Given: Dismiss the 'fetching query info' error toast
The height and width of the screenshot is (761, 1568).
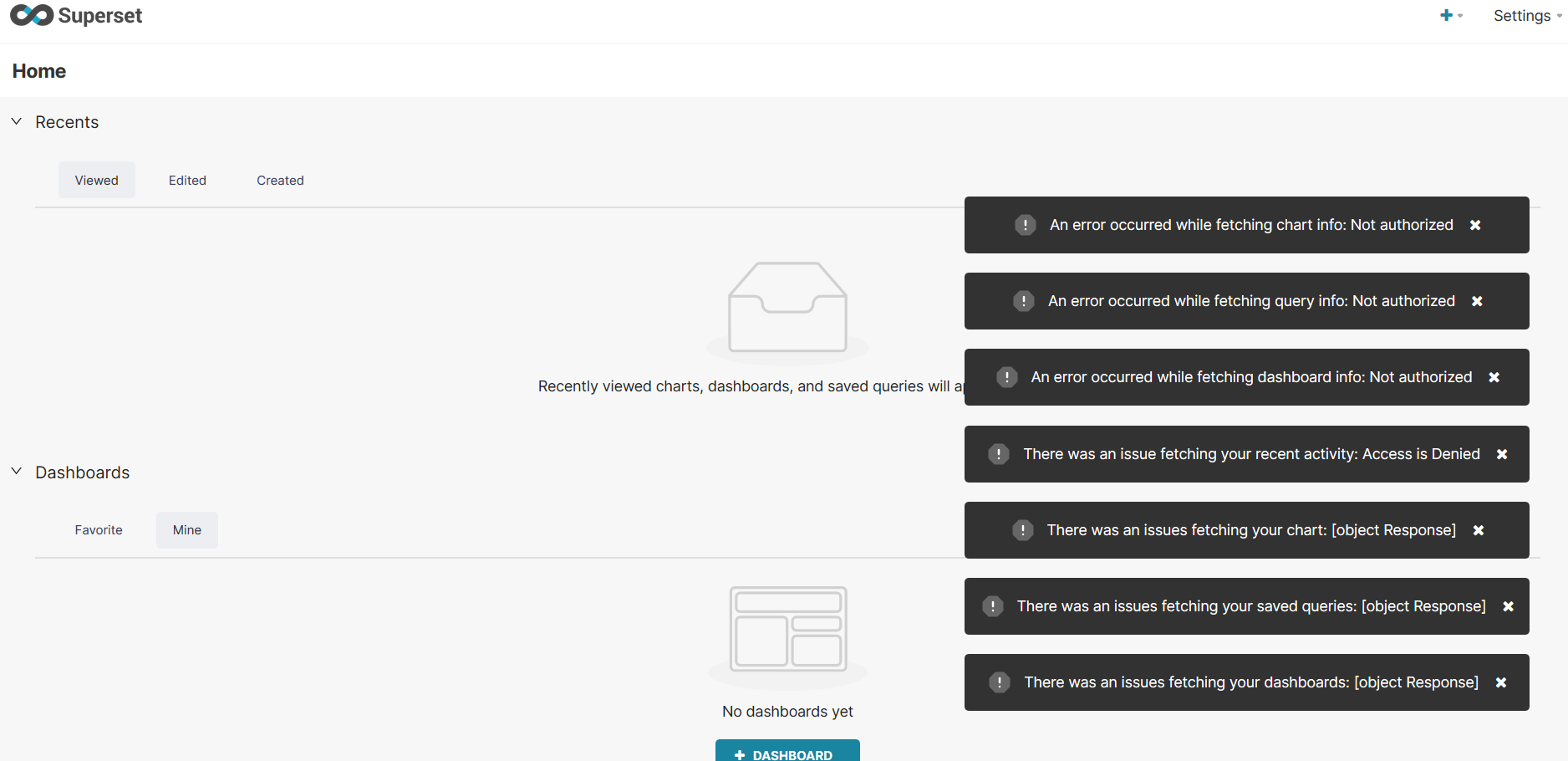Looking at the screenshot, I should point(1478,301).
